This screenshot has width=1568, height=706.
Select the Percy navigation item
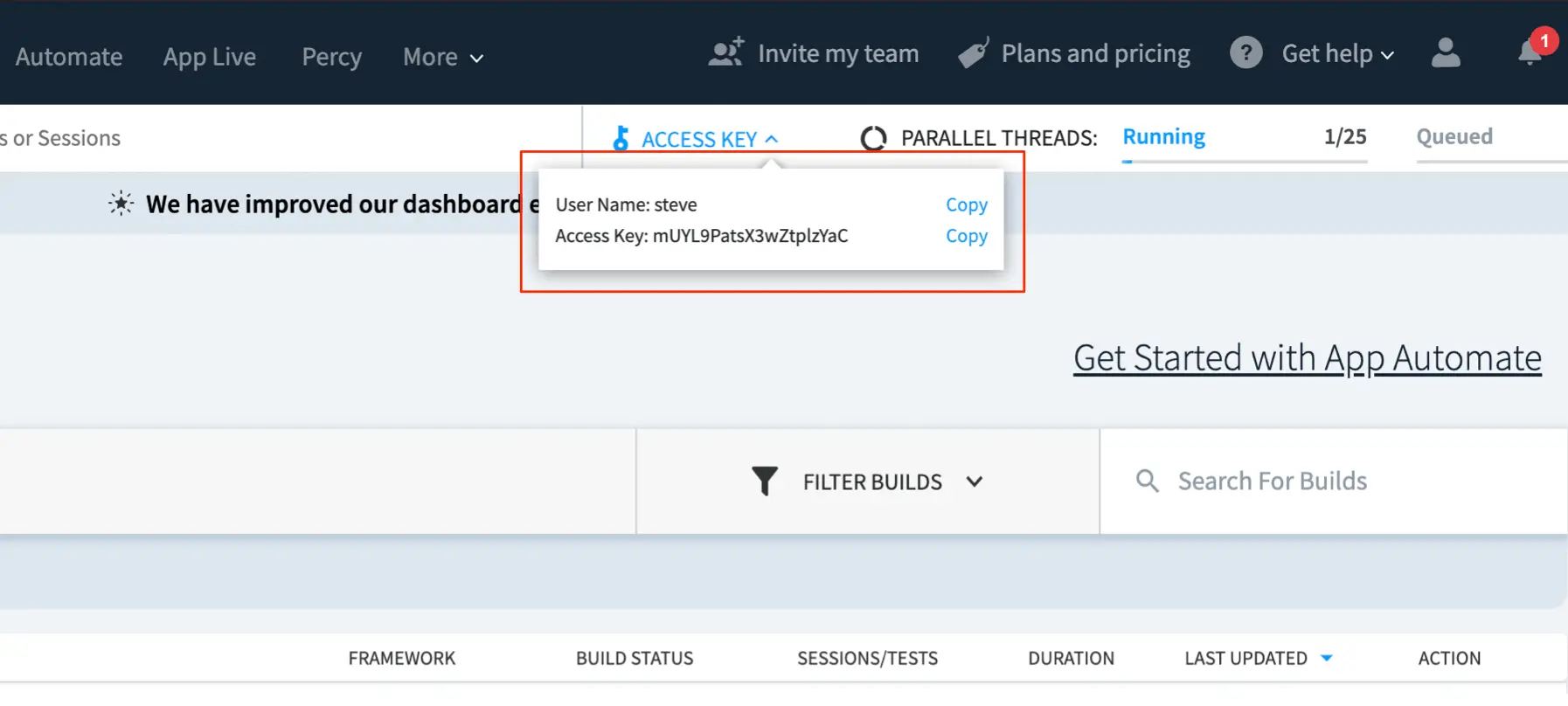click(331, 58)
